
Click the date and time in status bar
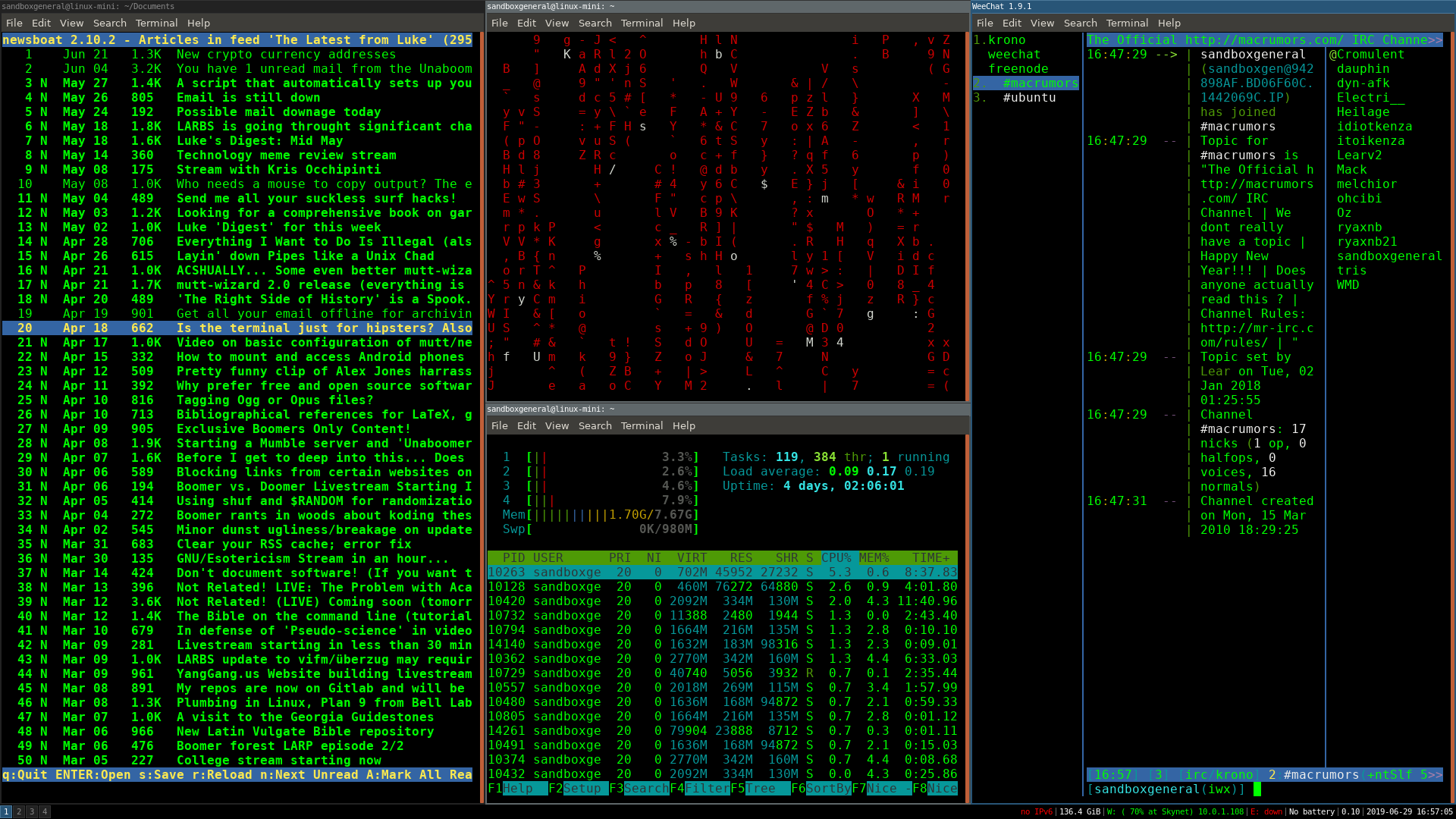click(x=1409, y=811)
